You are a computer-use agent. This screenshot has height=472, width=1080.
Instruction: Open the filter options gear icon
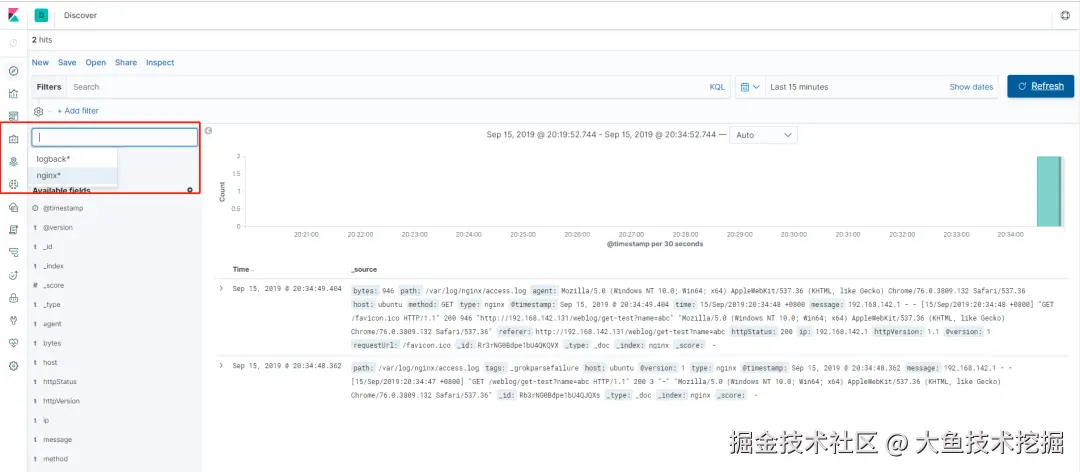pyautogui.click(x=39, y=111)
